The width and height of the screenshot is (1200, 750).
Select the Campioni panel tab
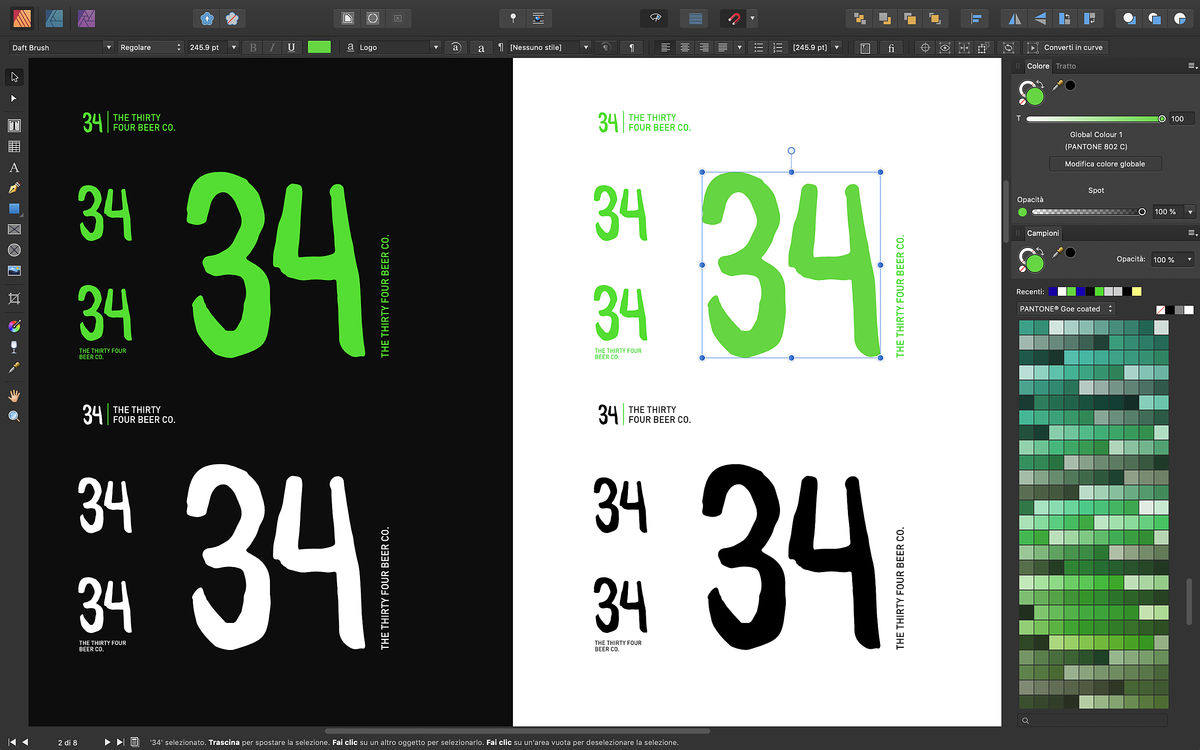coord(1043,233)
